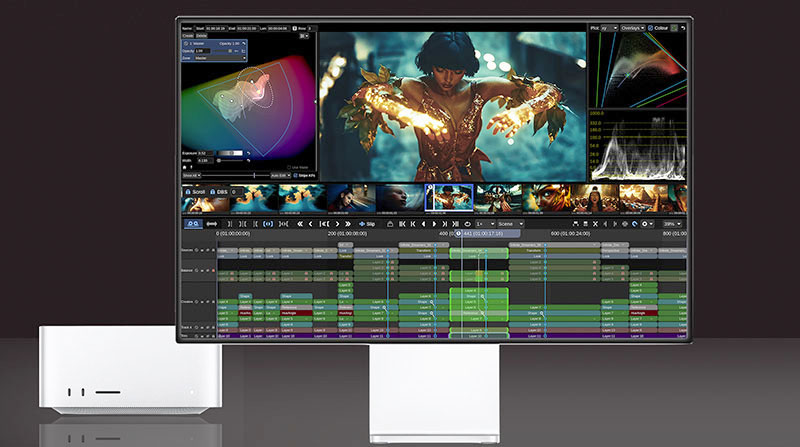The width and height of the screenshot is (800, 447).
Task: Select the pyramids thumbnail in strip
Action: [643, 198]
